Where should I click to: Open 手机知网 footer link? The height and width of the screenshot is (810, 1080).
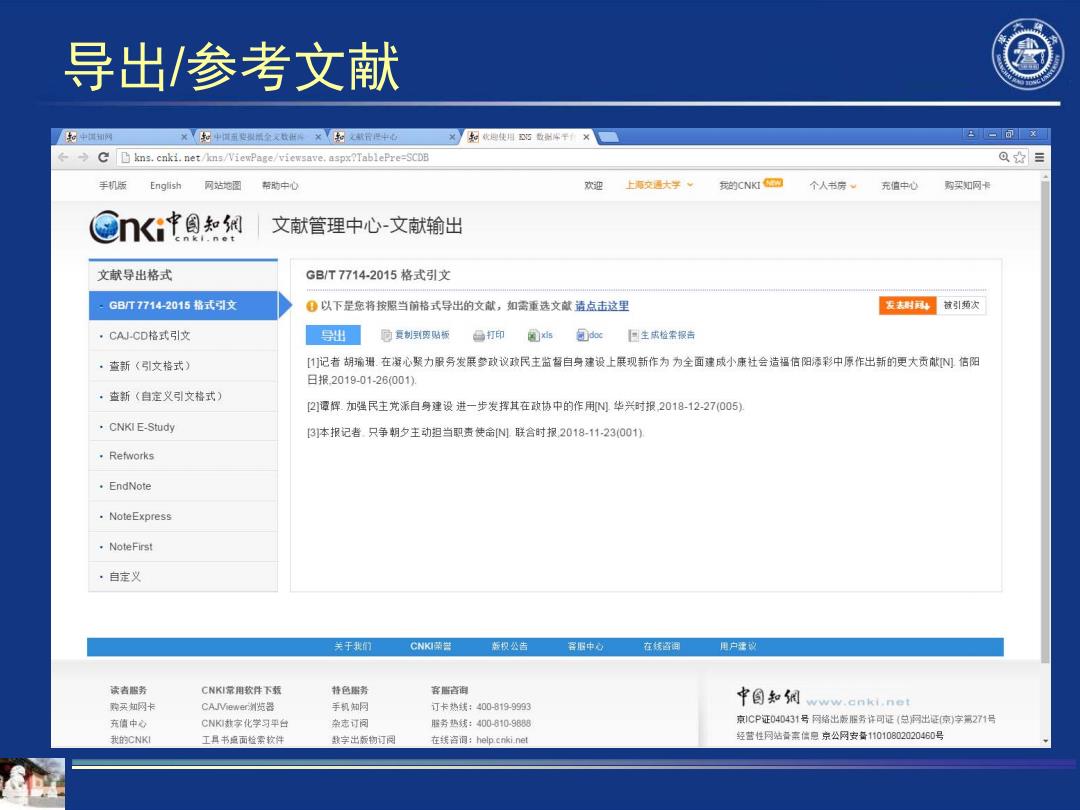click(350, 707)
